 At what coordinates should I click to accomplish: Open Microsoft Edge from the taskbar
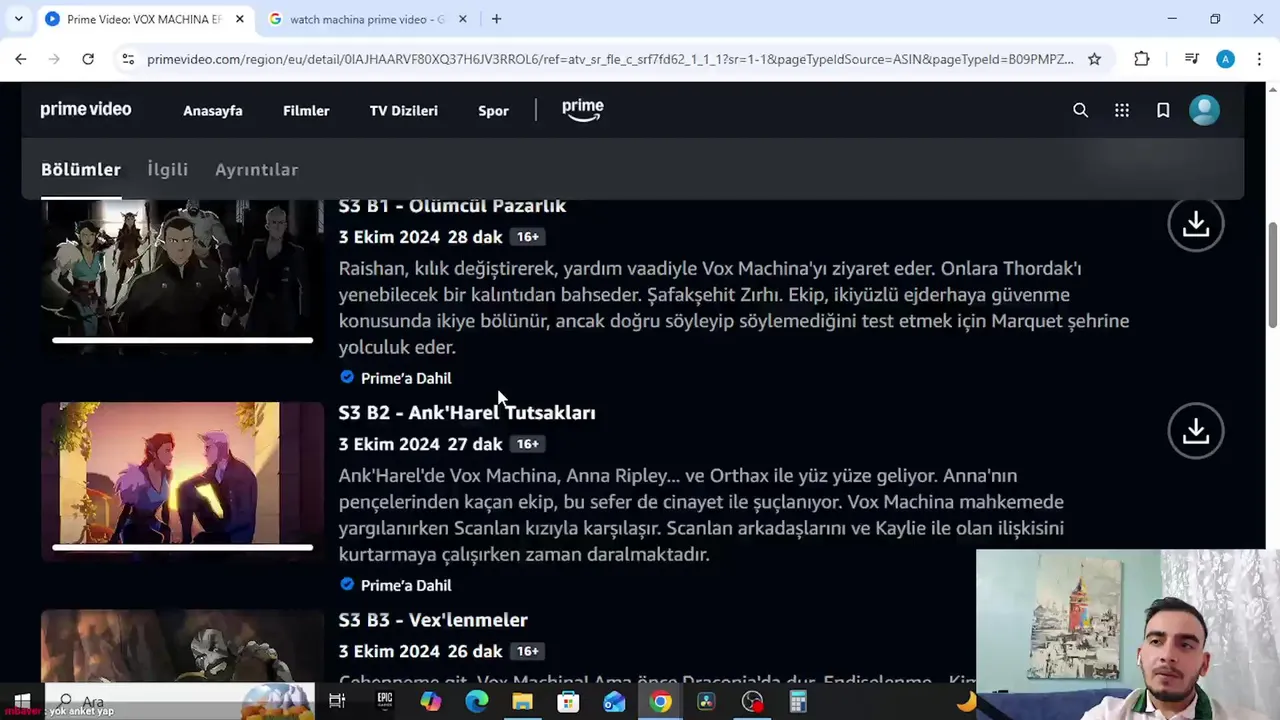coord(477,702)
